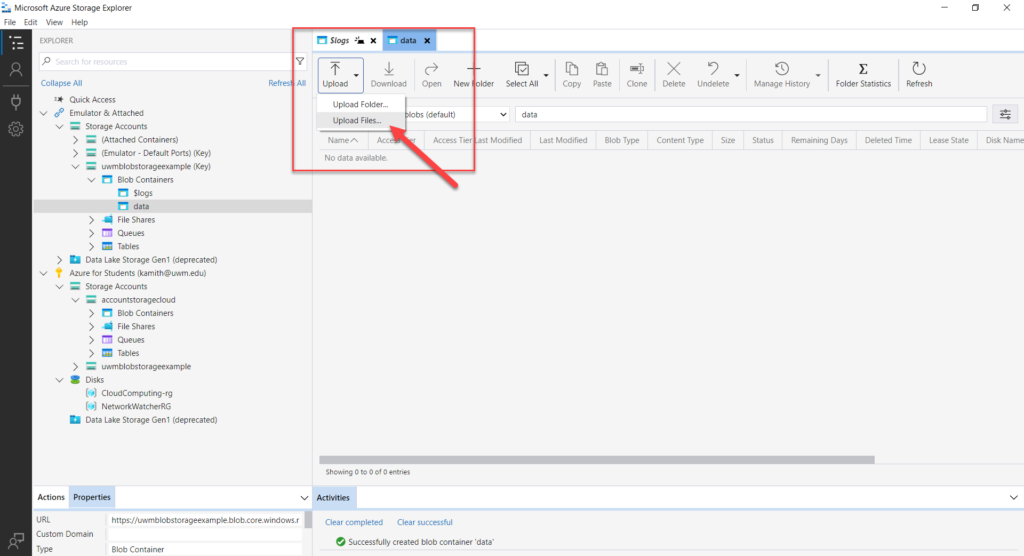Open the Manage History dropdown arrow
The height and width of the screenshot is (556, 1024).
coord(818,75)
